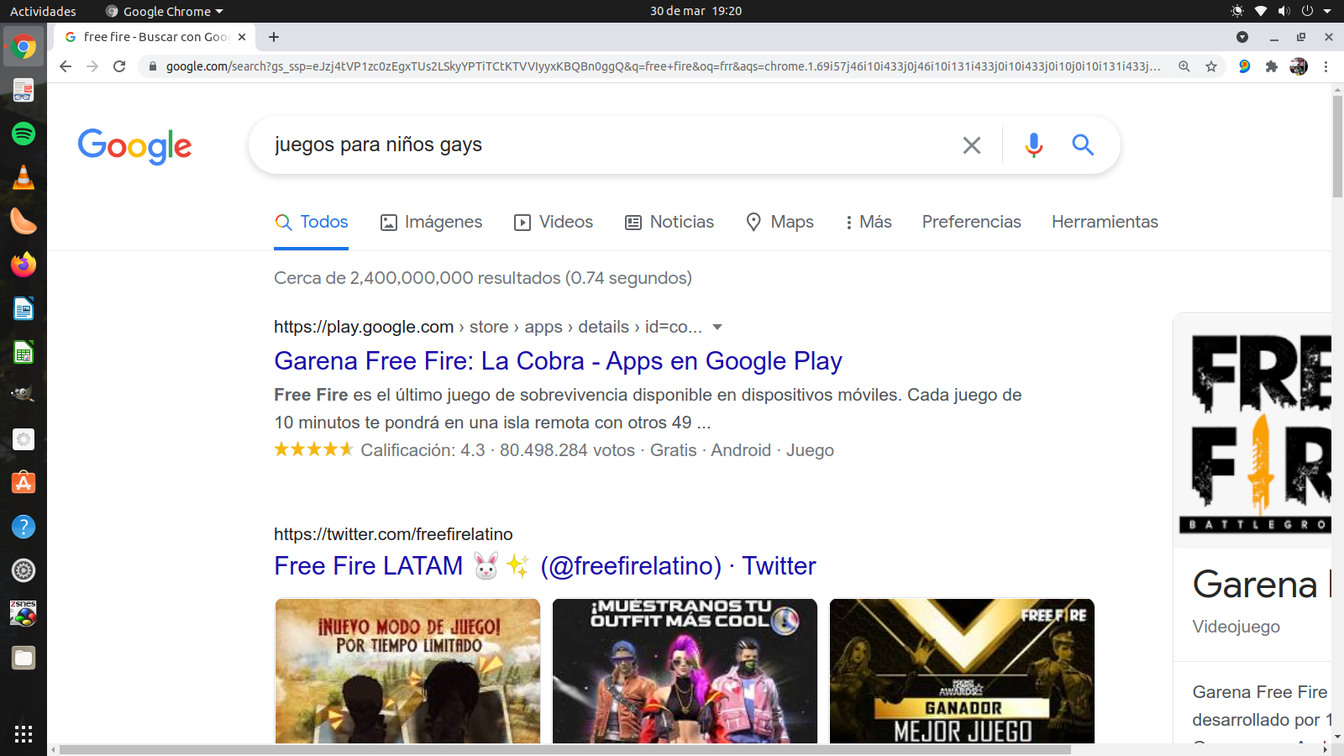Close the 'free fire - Buscar con Google' tab
This screenshot has height=756, width=1344.
[242, 37]
